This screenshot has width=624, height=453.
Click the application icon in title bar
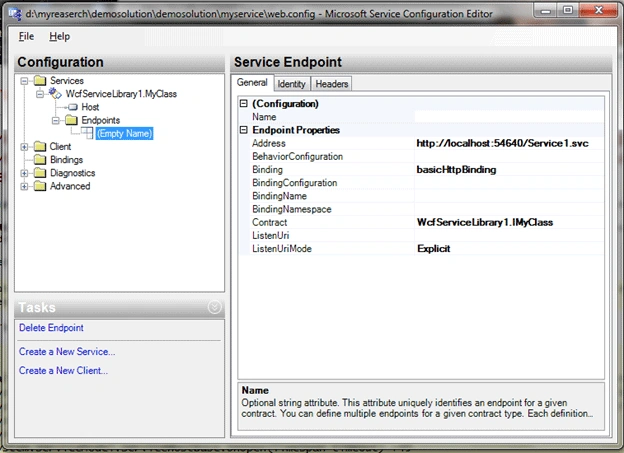pos(15,14)
